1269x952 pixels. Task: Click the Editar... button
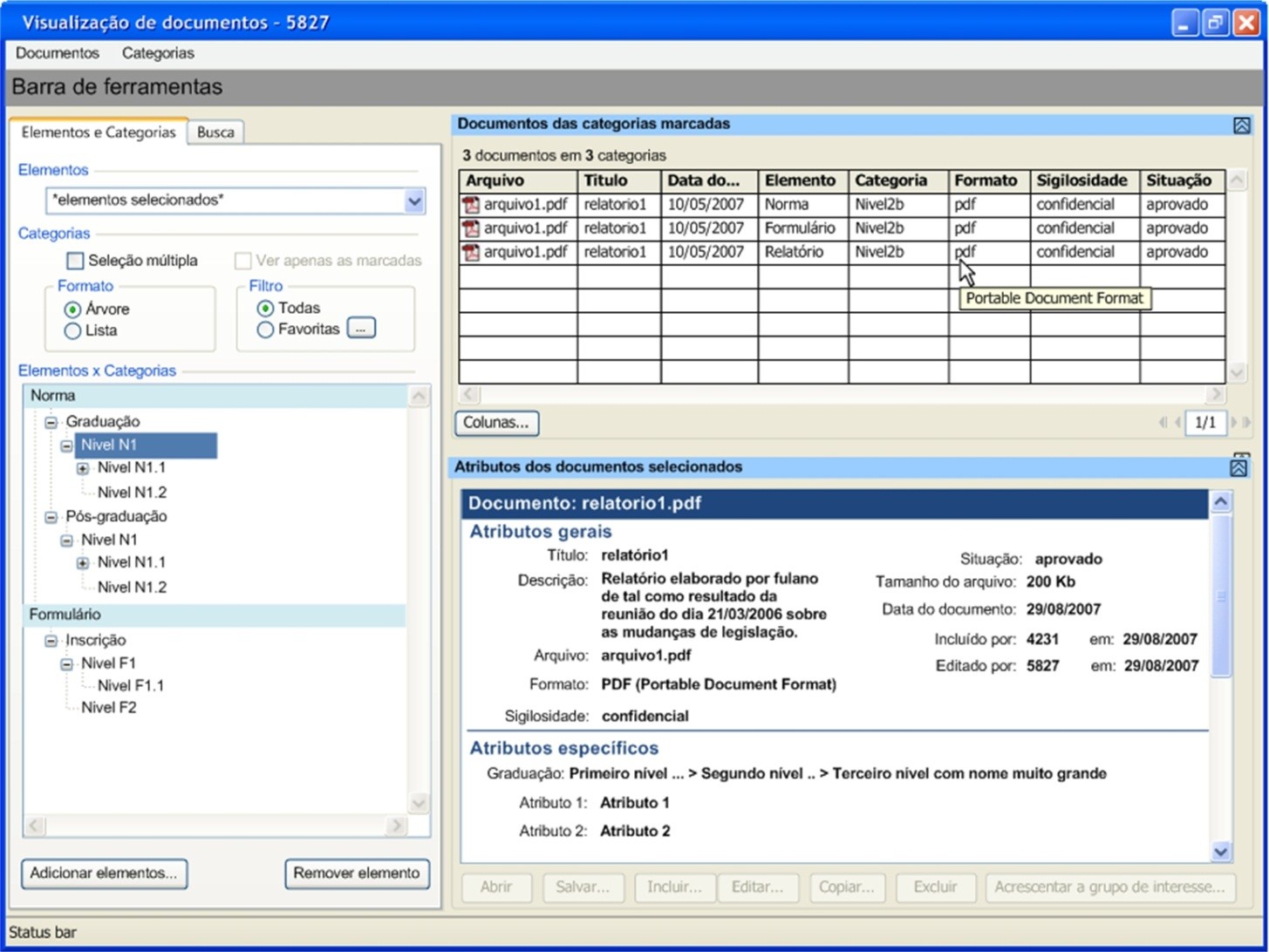(x=757, y=887)
